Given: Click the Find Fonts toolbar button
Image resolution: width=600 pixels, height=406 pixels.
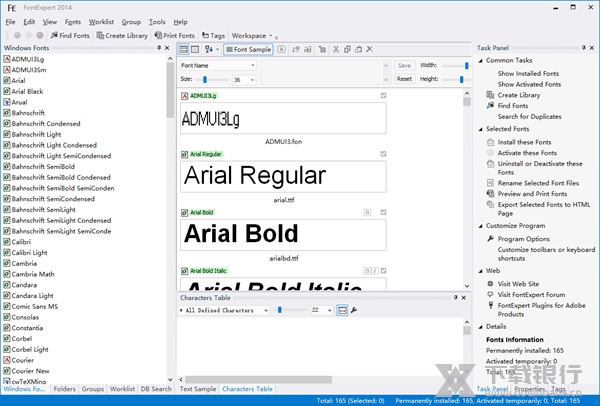Looking at the screenshot, I should point(69,35).
